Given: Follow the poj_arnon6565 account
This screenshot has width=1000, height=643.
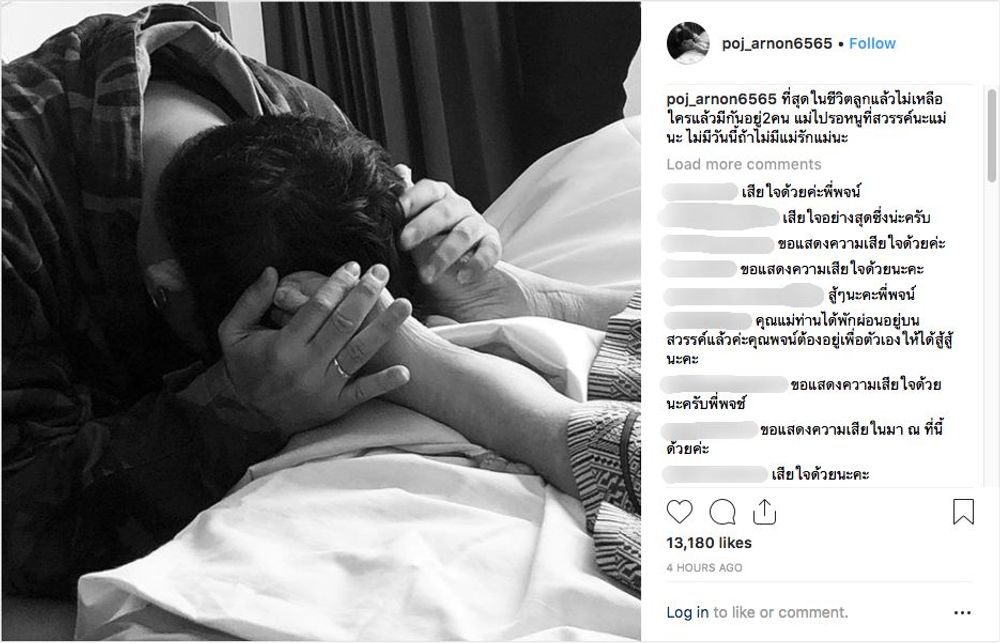Looking at the screenshot, I should tap(872, 43).
